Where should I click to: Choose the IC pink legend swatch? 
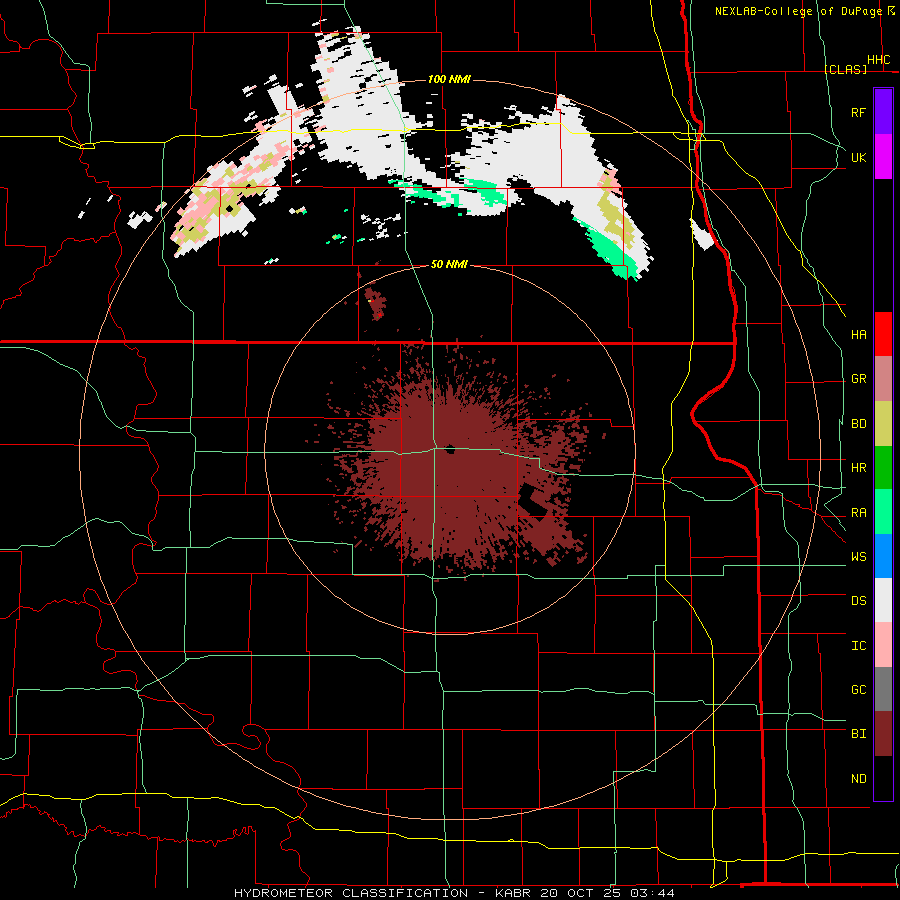[x=883, y=645]
